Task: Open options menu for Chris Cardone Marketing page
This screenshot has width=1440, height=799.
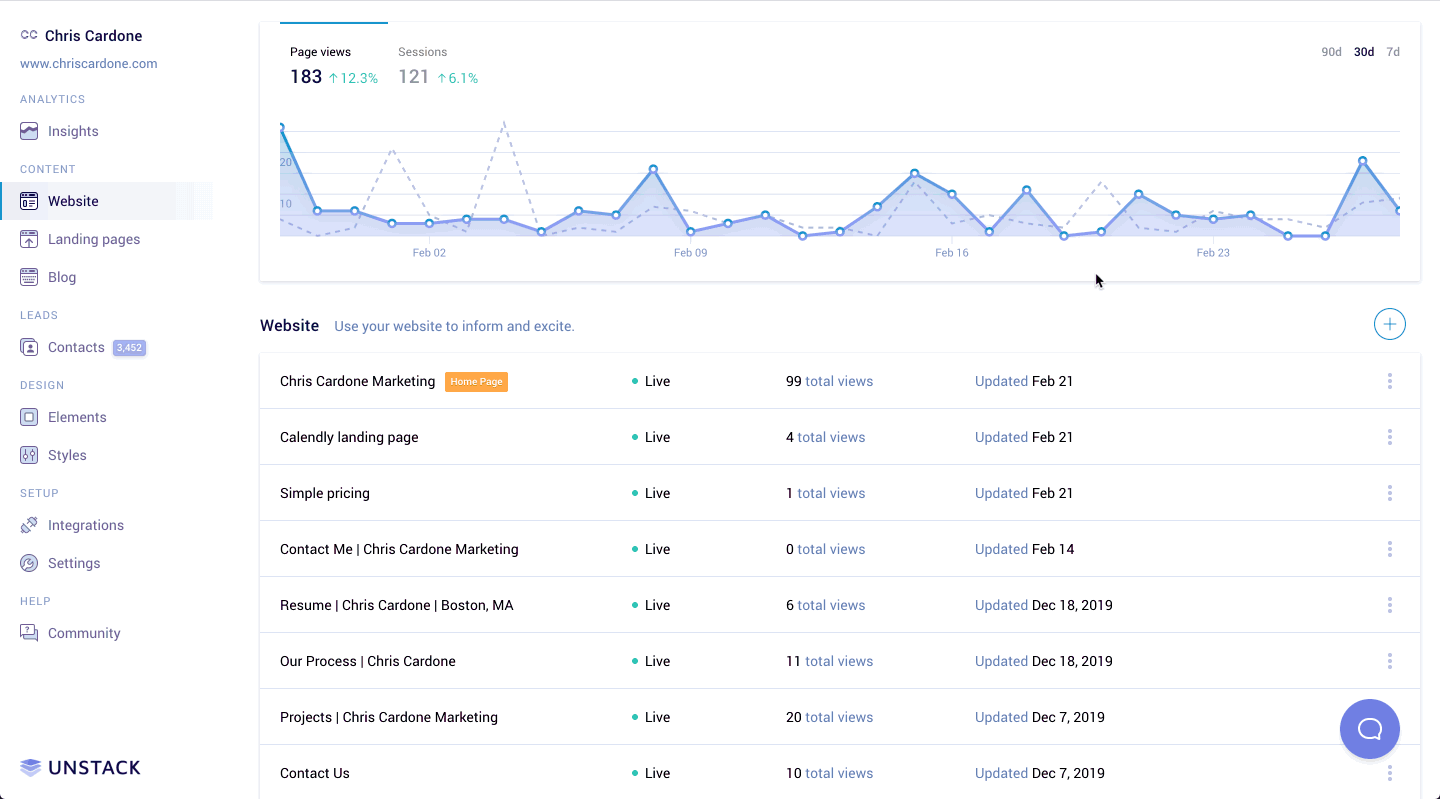Action: 1389,381
